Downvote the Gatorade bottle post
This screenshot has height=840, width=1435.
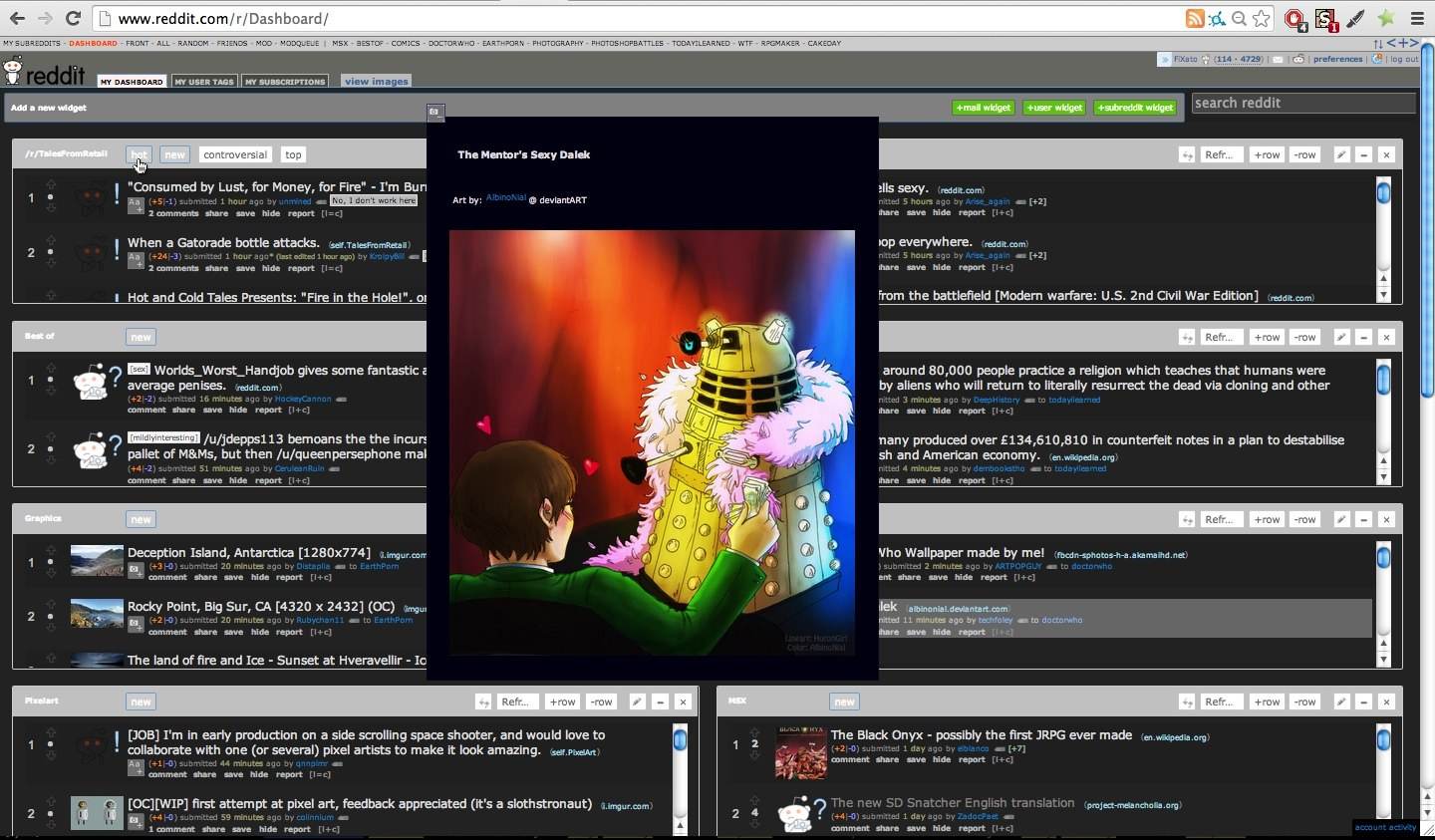(x=51, y=264)
